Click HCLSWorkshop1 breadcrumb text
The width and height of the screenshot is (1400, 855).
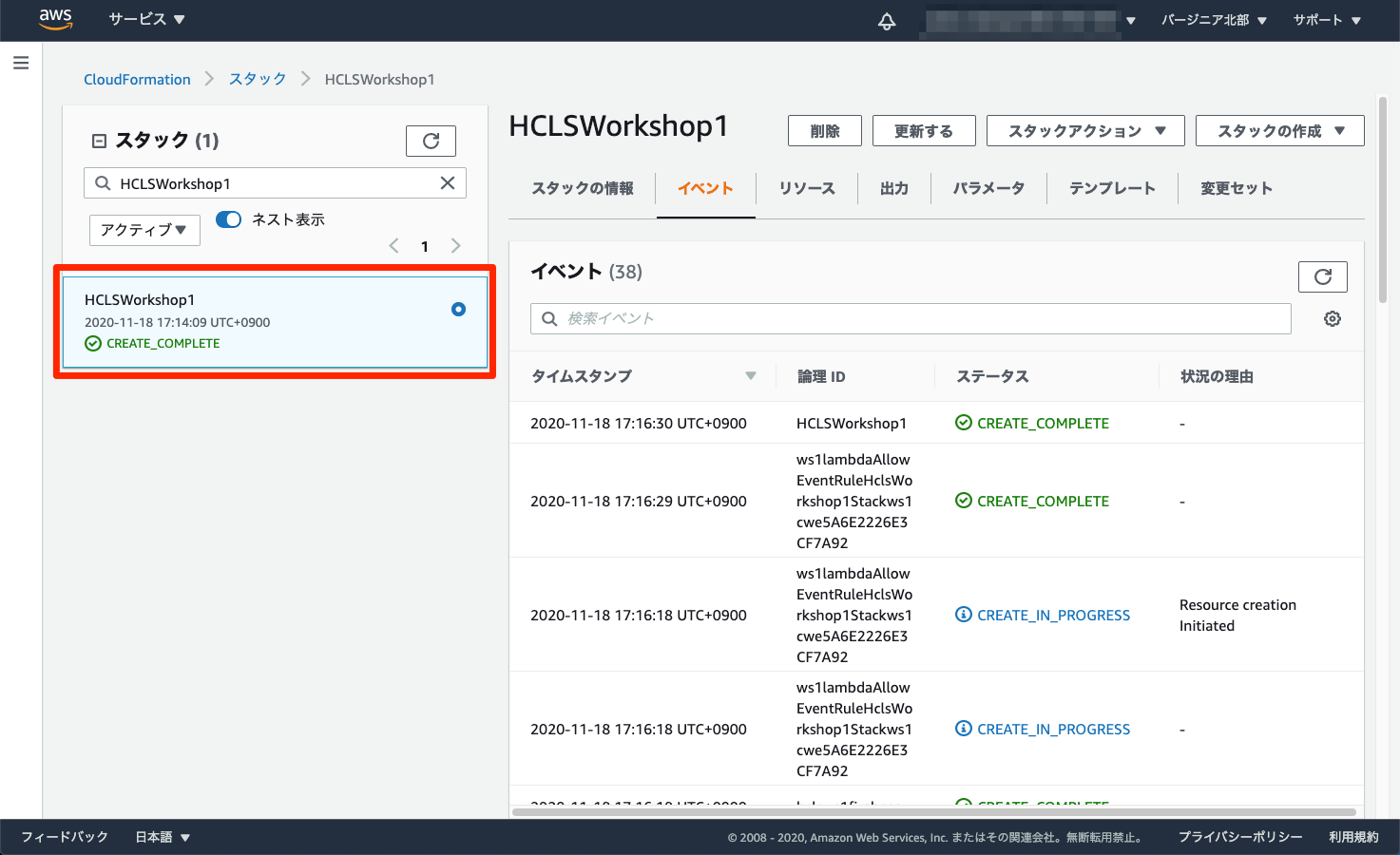click(x=379, y=80)
